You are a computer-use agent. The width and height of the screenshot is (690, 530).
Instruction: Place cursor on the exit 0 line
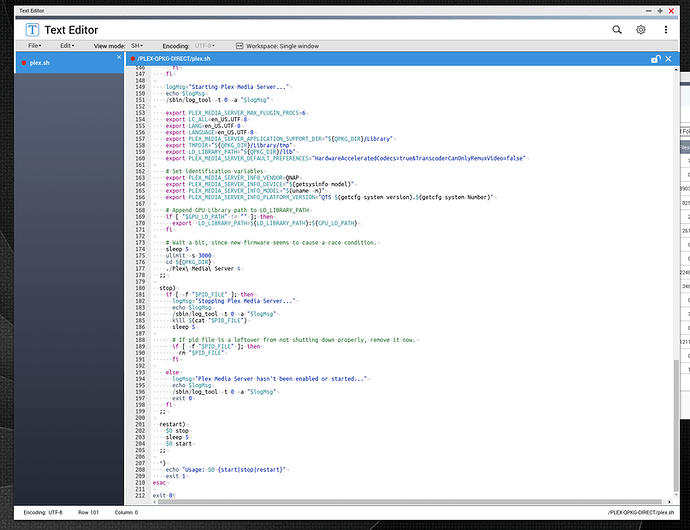click(165, 495)
